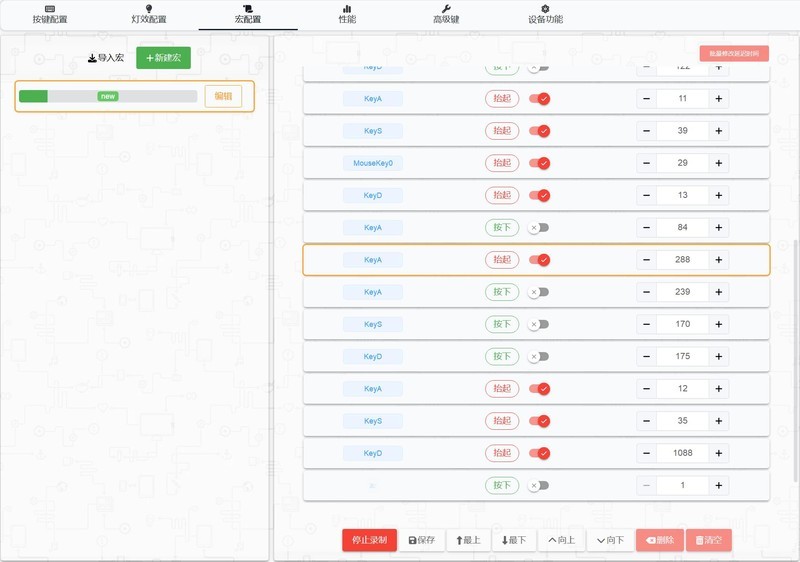
Task: Toggle the switch in the delay 11 row
Action: (539, 99)
